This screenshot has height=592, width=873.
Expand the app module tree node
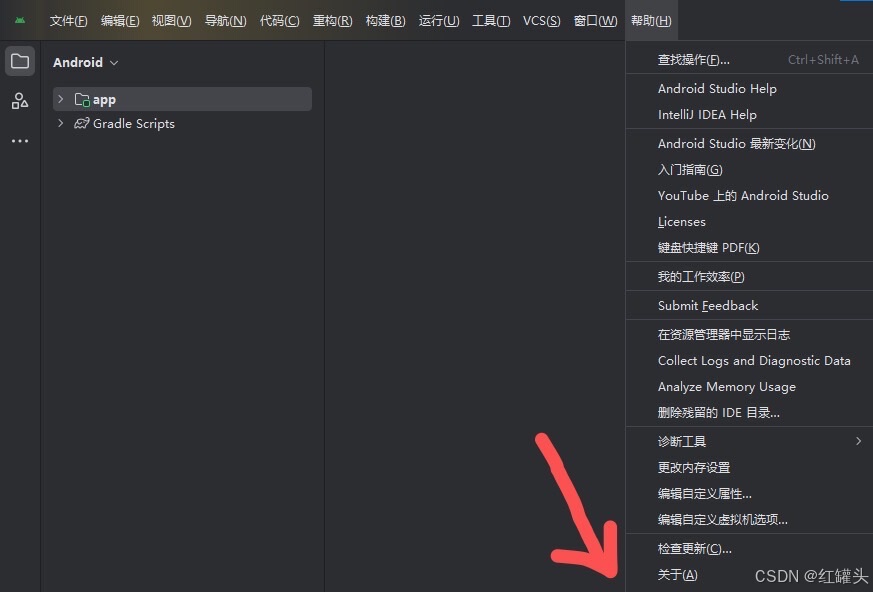[60, 99]
